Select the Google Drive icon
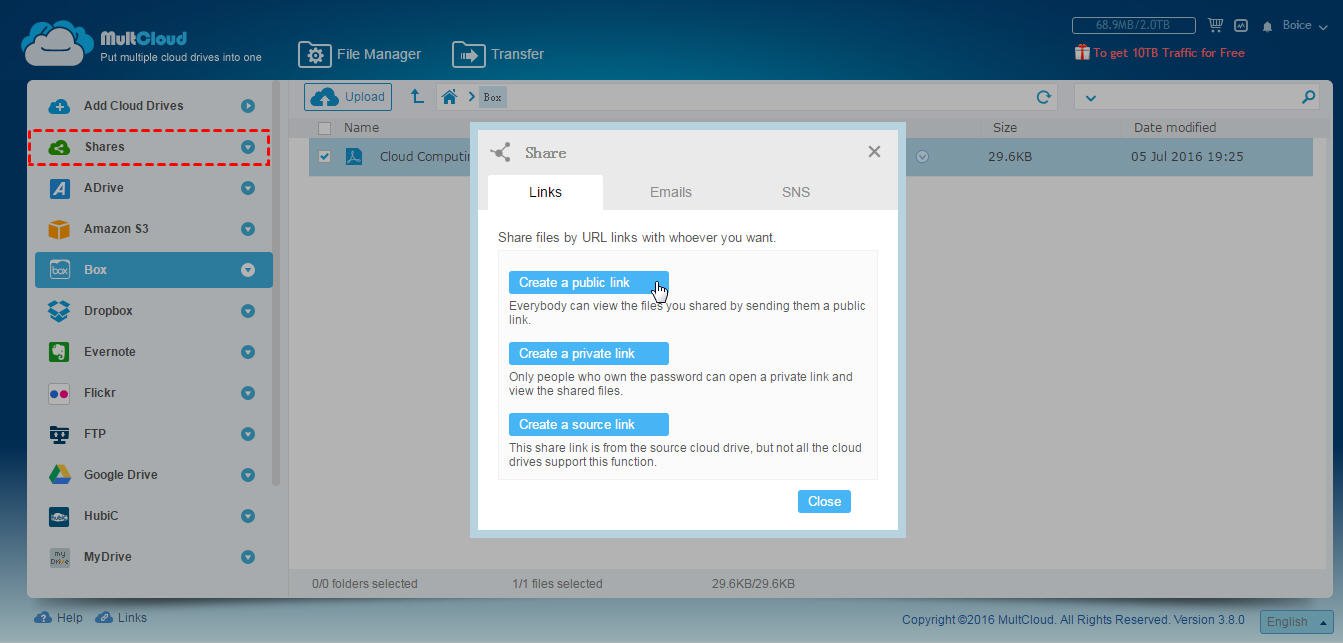This screenshot has height=643, width=1343. (x=59, y=475)
